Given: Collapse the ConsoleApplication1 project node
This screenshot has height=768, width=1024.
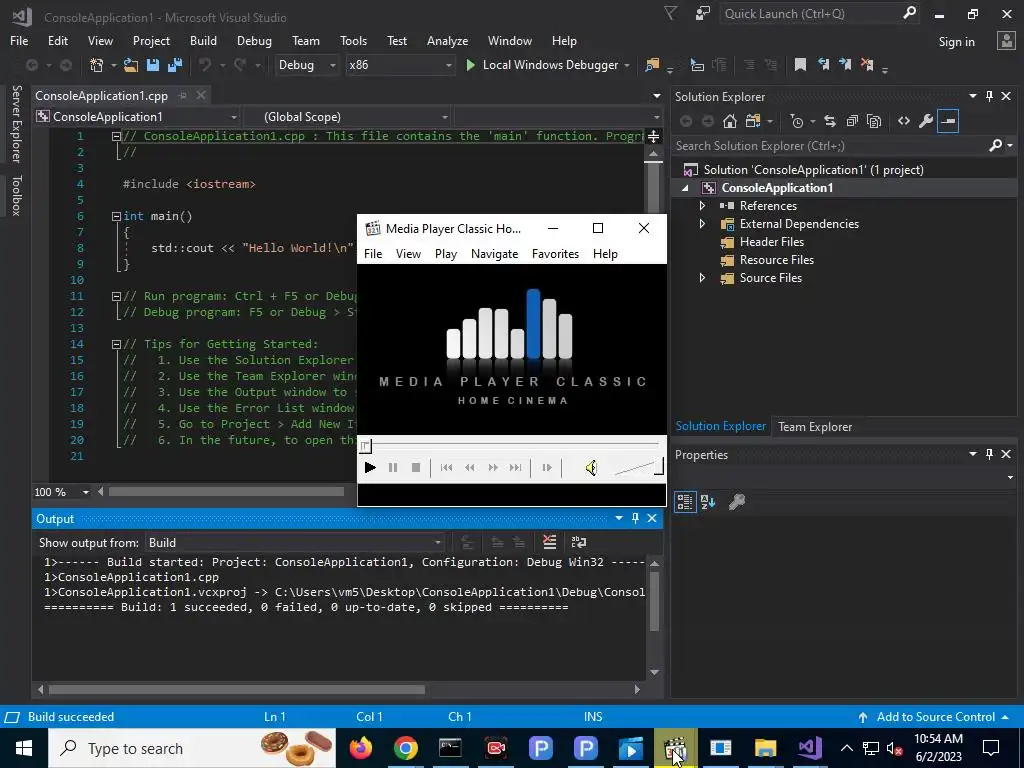Looking at the screenshot, I should tap(685, 188).
